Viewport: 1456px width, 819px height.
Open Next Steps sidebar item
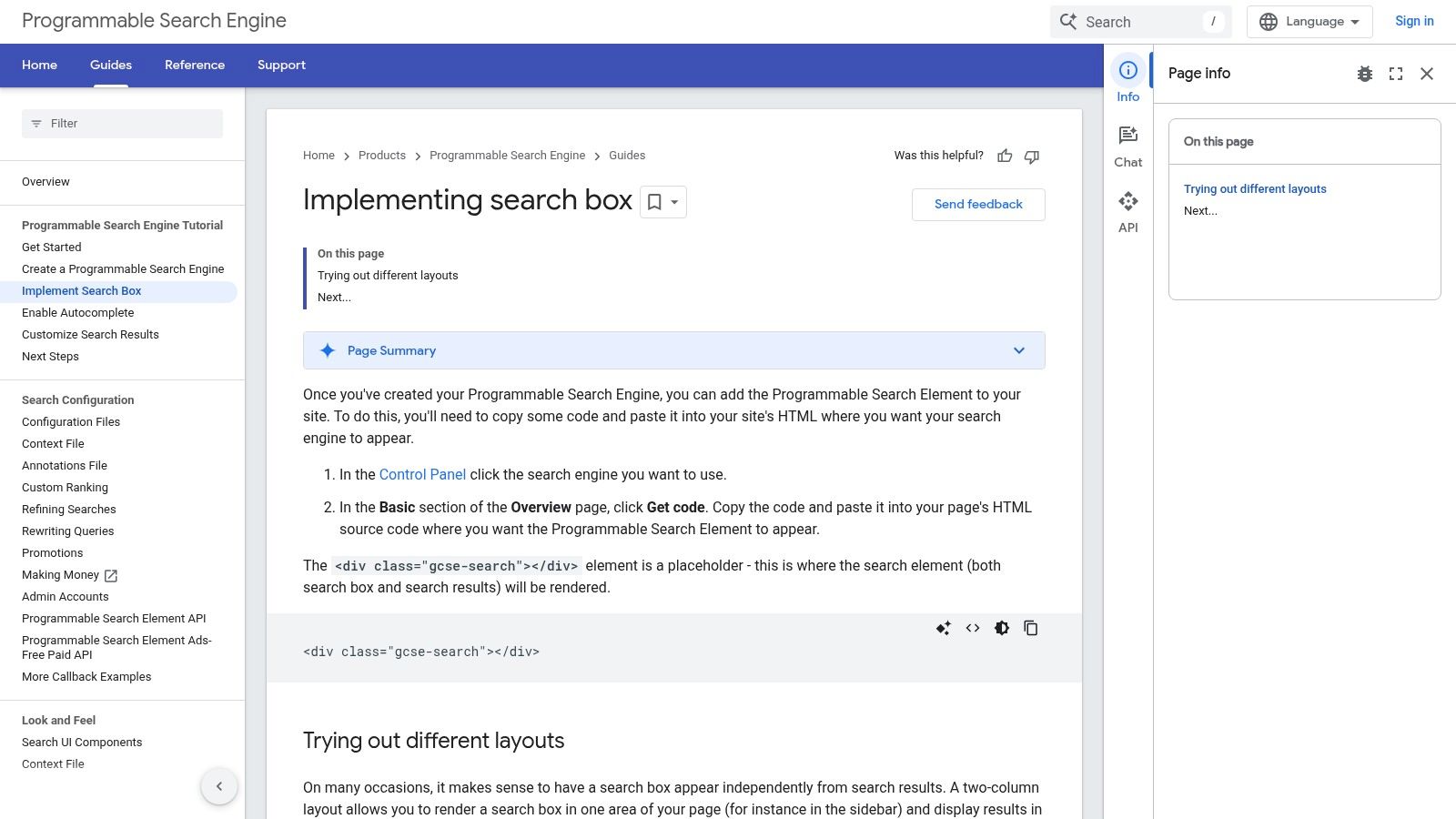click(50, 357)
